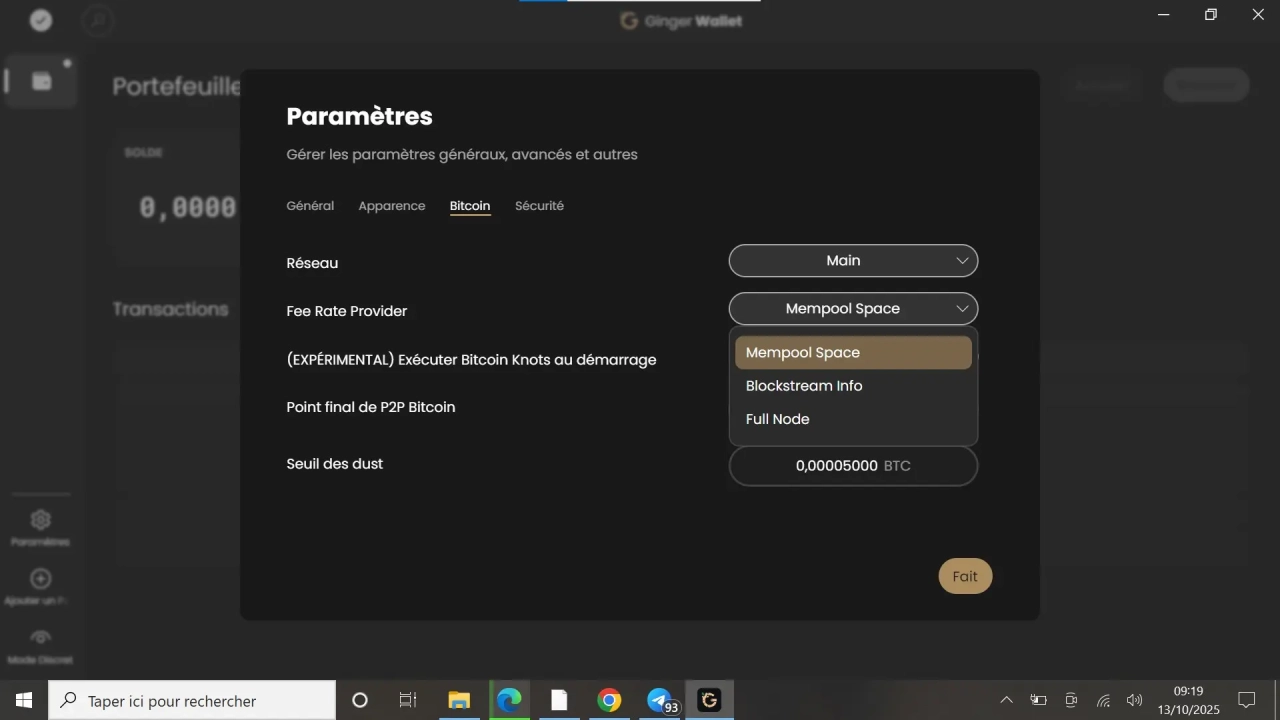Viewport: 1280px width, 720px height.
Task: Open the Wi-Fi network tray icon
Action: tap(1103, 700)
